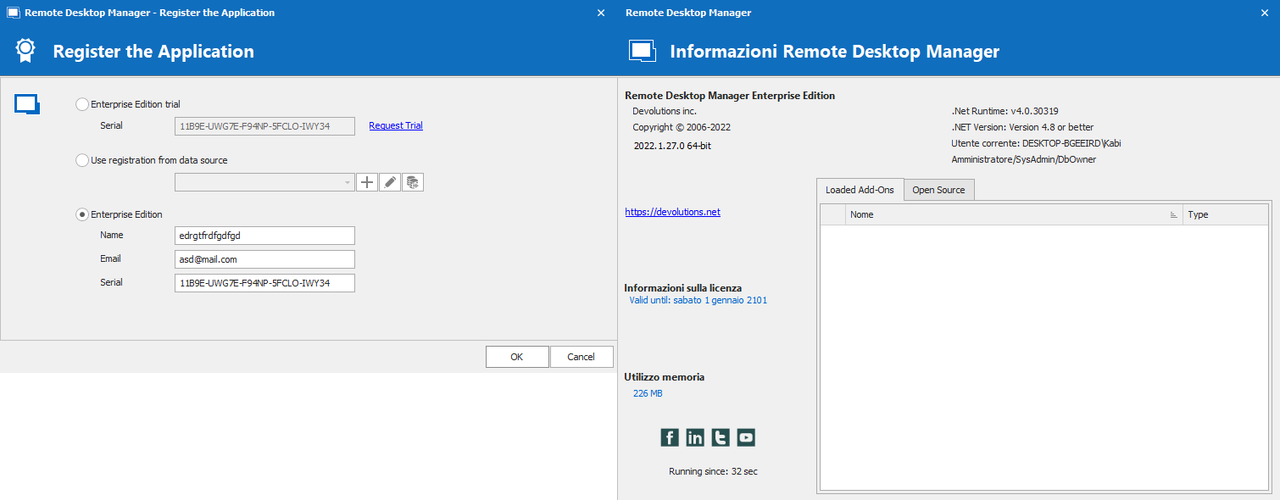Open the data source manager icon

click(x=415, y=182)
